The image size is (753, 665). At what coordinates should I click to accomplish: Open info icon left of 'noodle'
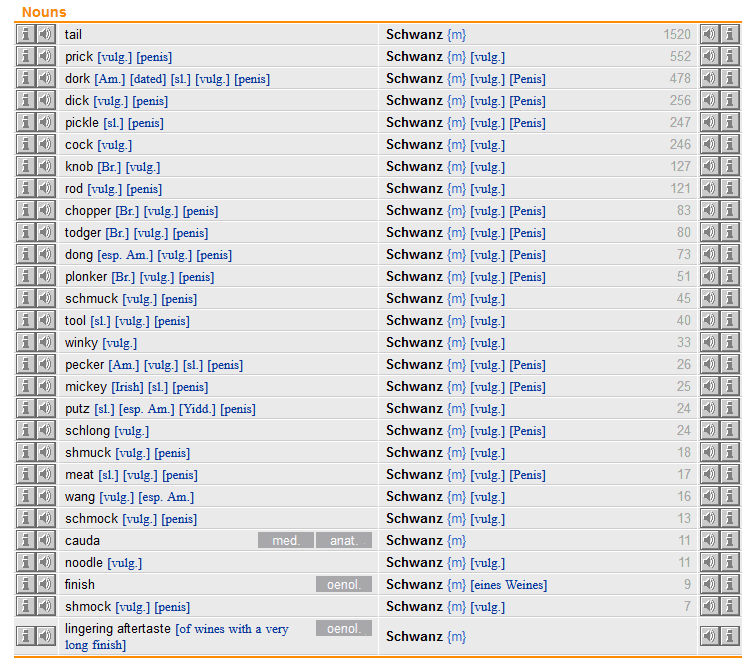(26, 563)
